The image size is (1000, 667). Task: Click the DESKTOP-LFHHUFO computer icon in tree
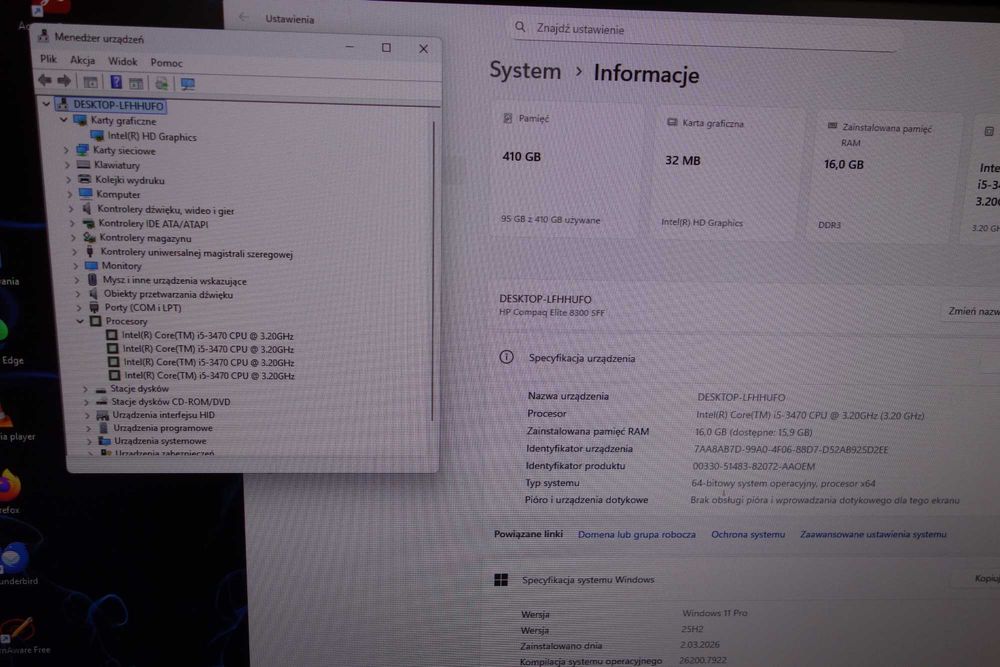pos(62,105)
